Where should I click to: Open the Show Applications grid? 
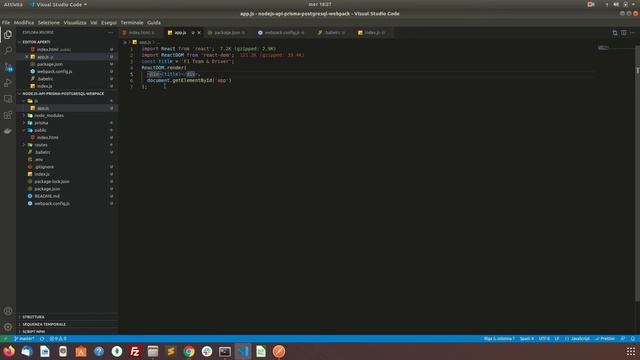pyautogui.click(x=631, y=351)
